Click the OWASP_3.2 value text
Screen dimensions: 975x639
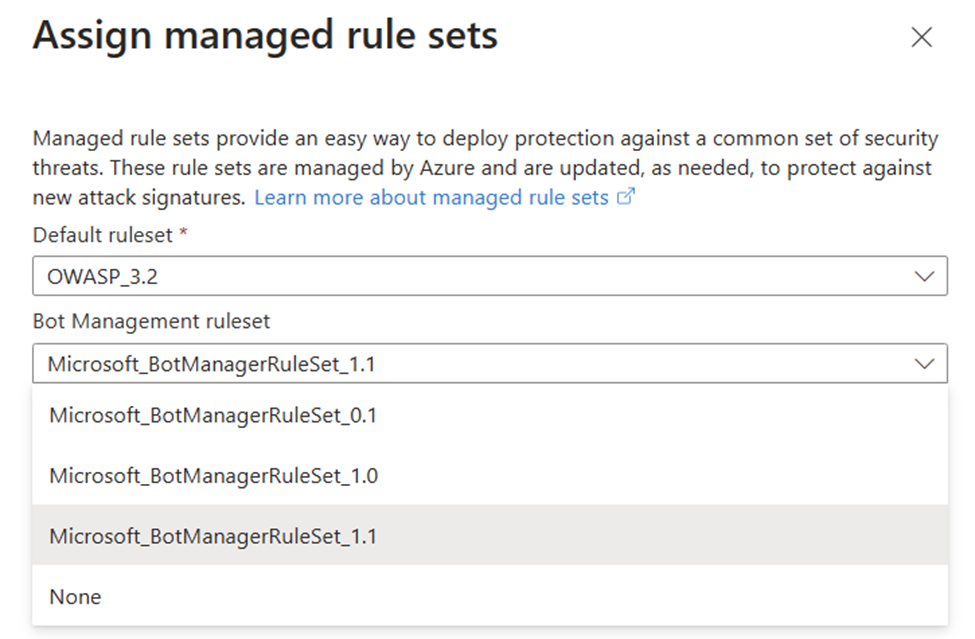point(102,277)
